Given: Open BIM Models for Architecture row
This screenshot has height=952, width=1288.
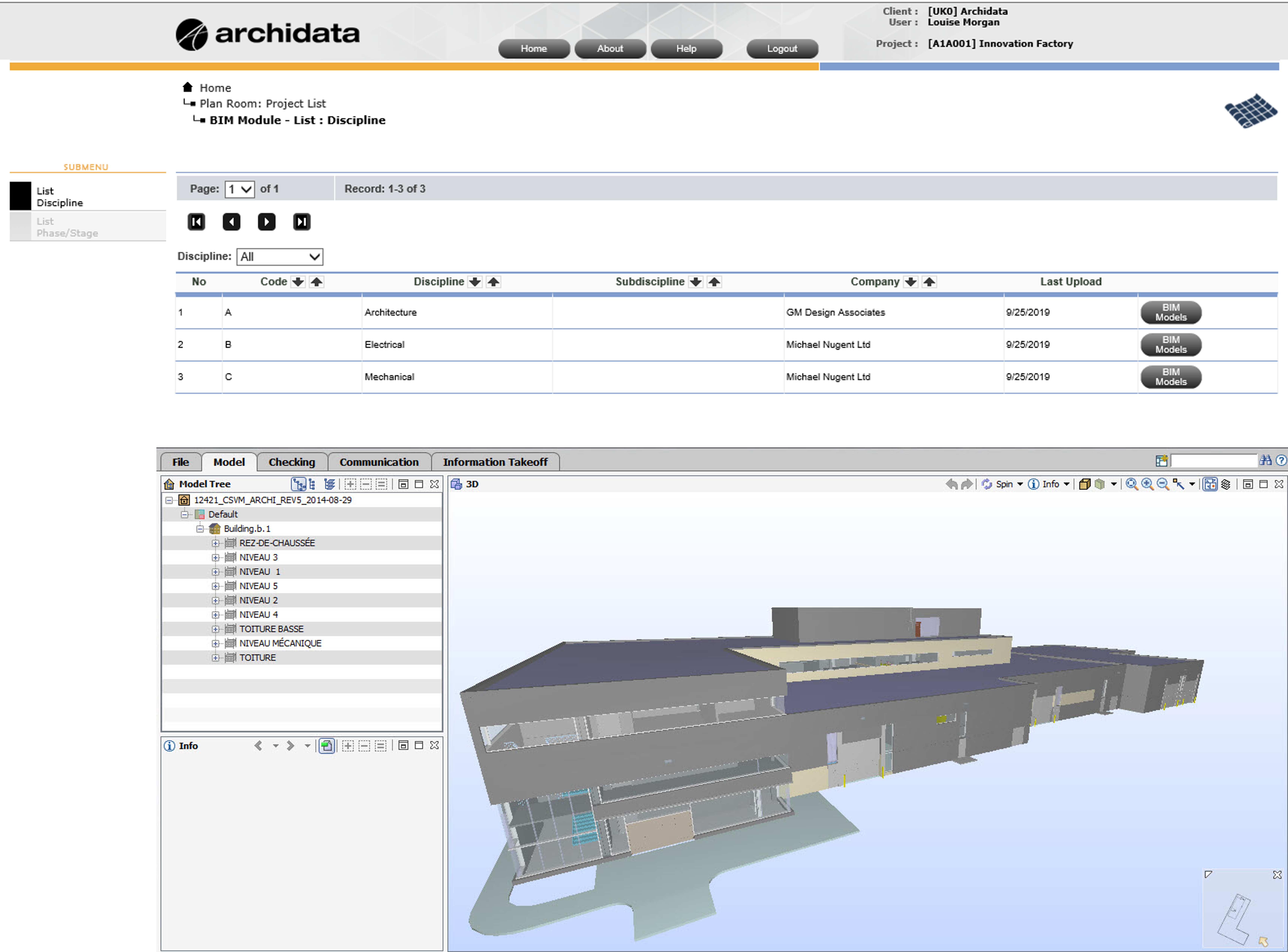Looking at the screenshot, I should coord(1171,312).
